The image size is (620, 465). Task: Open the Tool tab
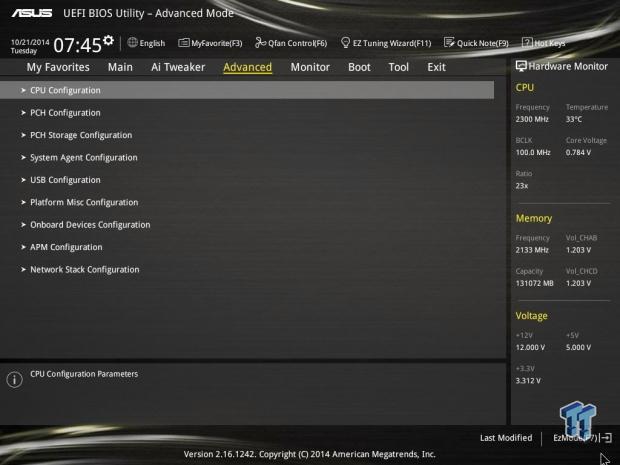(399, 67)
